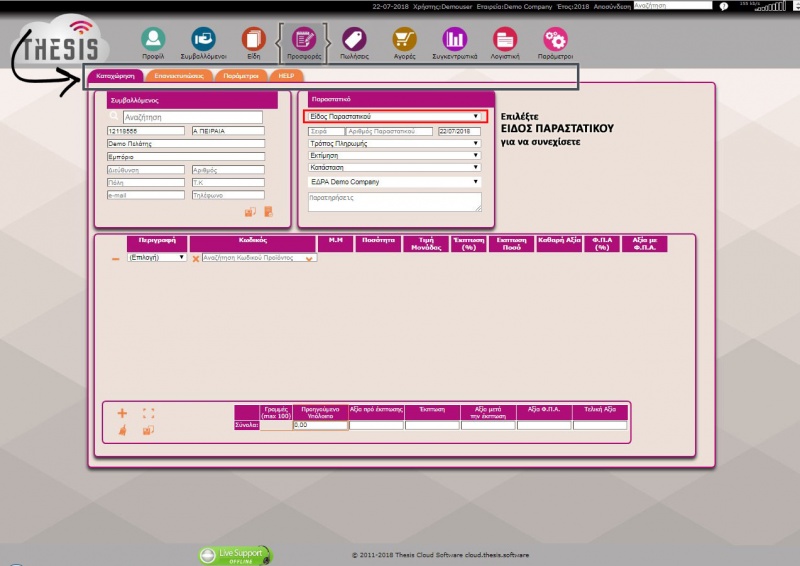Click the Λογιστική module icon
800x566 pixels.
click(505, 40)
